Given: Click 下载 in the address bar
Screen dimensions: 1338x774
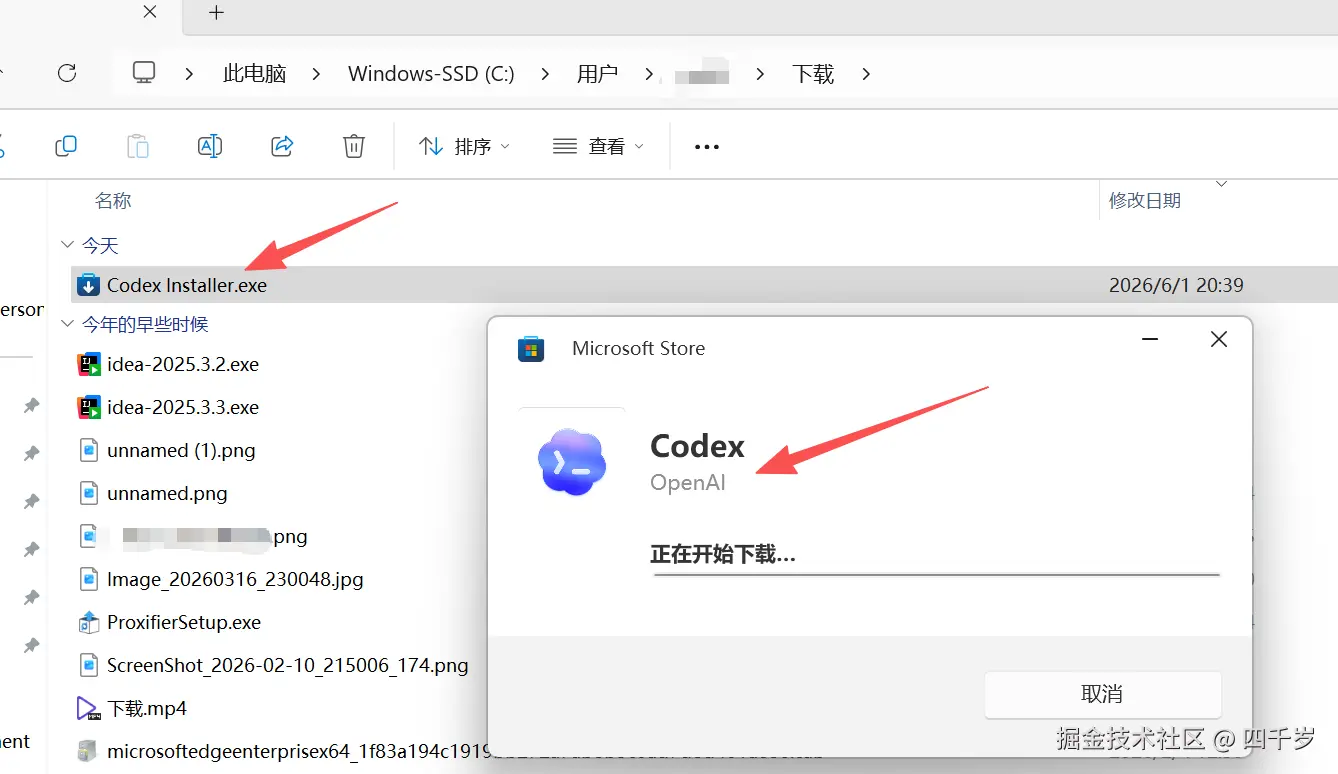Looking at the screenshot, I should tap(813, 74).
